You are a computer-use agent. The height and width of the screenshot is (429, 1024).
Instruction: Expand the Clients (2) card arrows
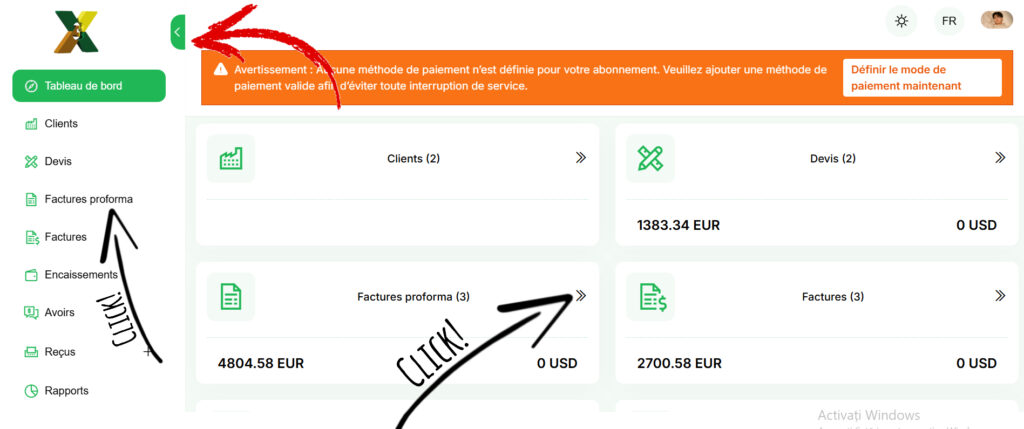[581, 157]
